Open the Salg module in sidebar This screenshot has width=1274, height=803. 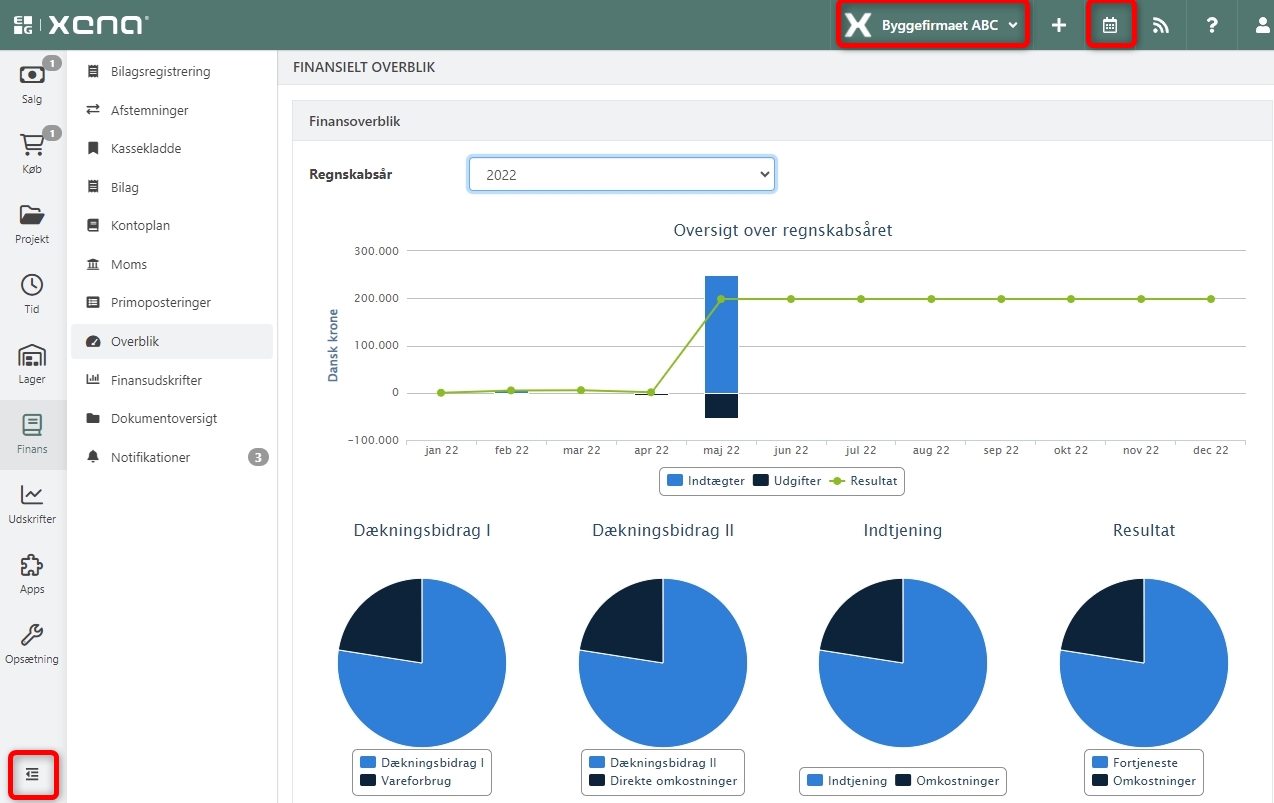coord(32,84)
